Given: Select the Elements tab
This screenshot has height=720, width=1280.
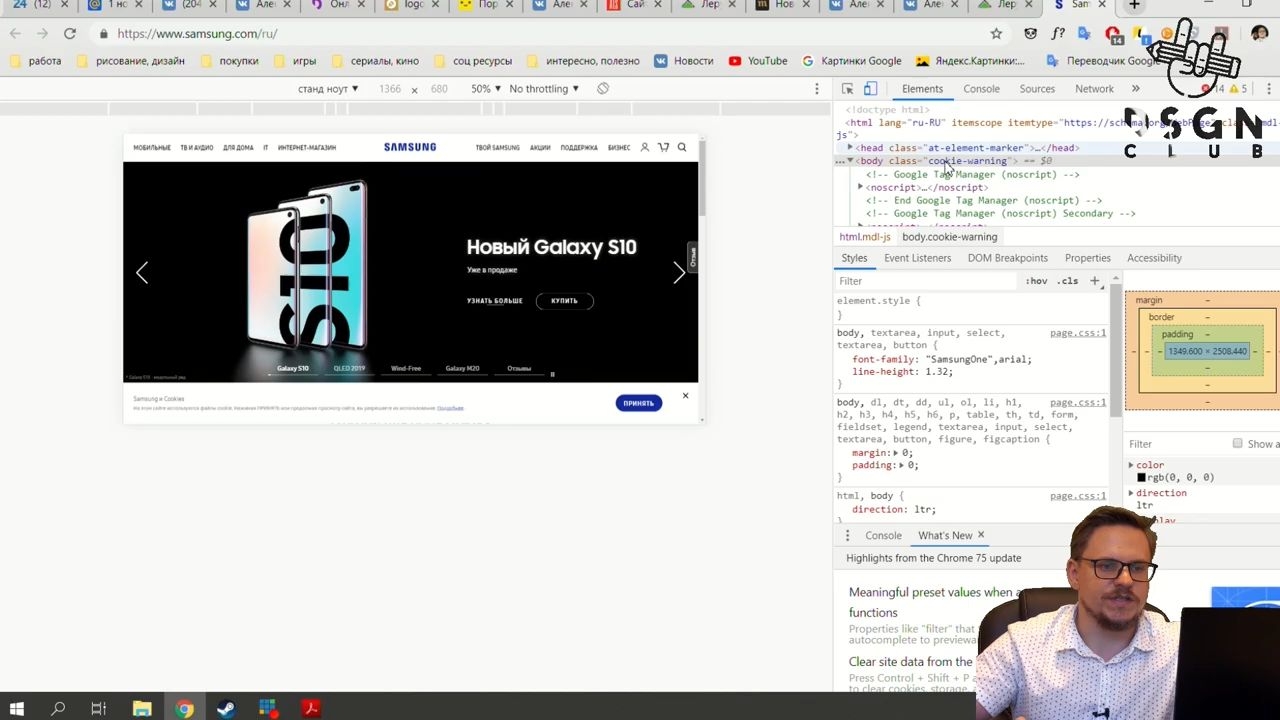Looking at the screenshot, I should pyautogui.click(x=922, y=89).
